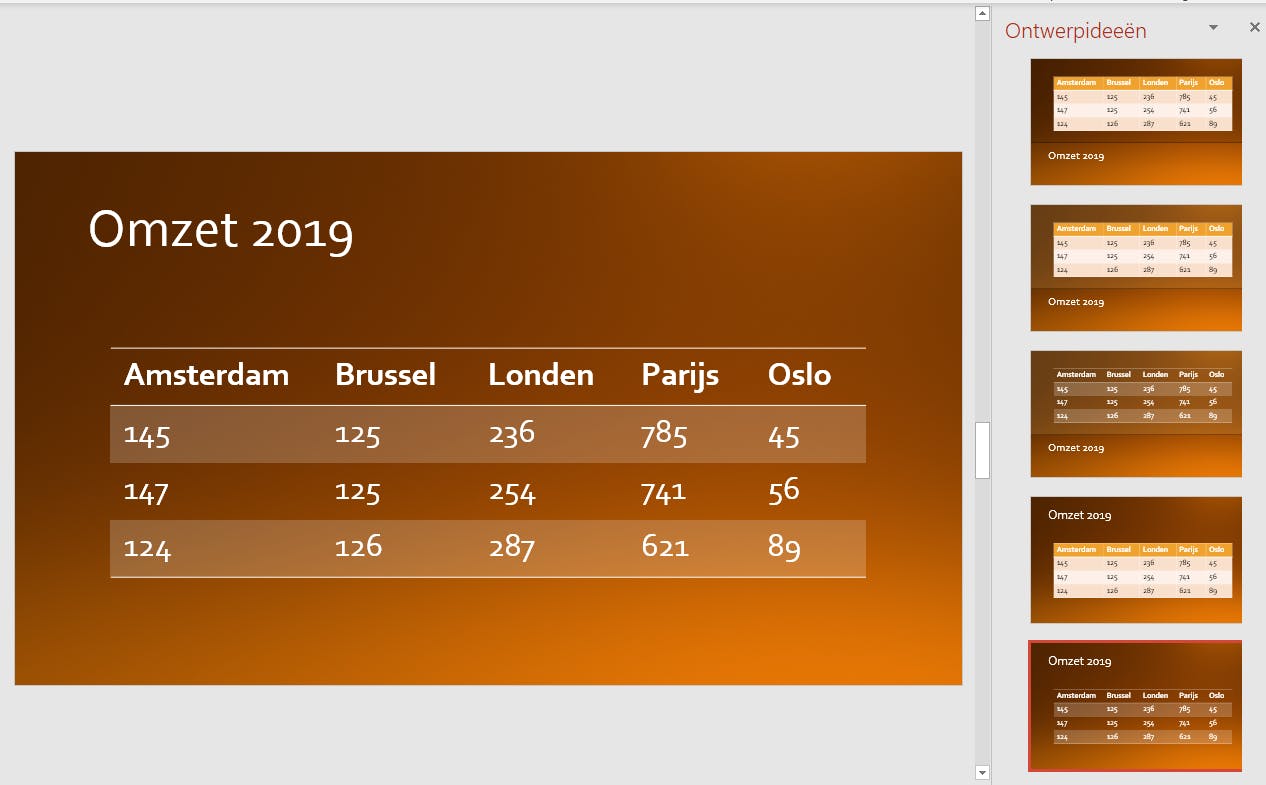Image resolution: width=1266 pixels, height=785 pixels.
Task: Click the slide scrollbar's up arrow
Action: 982,13
